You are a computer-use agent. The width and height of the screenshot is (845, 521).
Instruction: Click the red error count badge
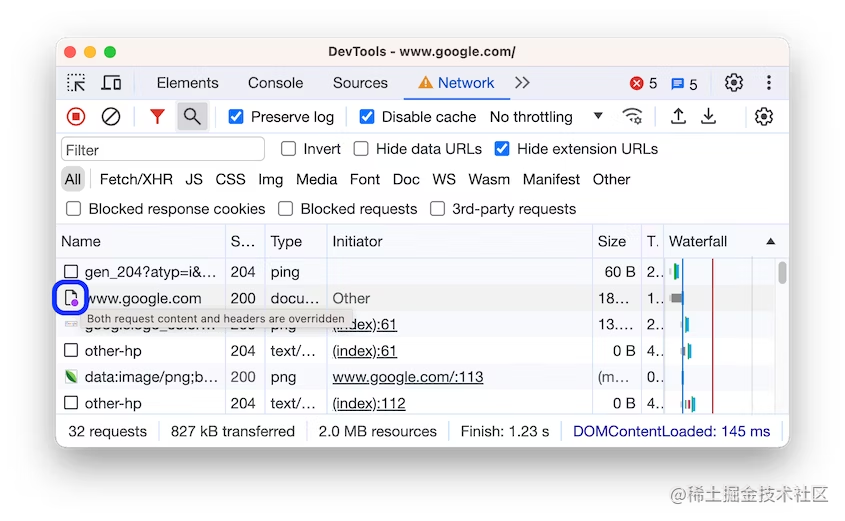click(x=643, y=84)
